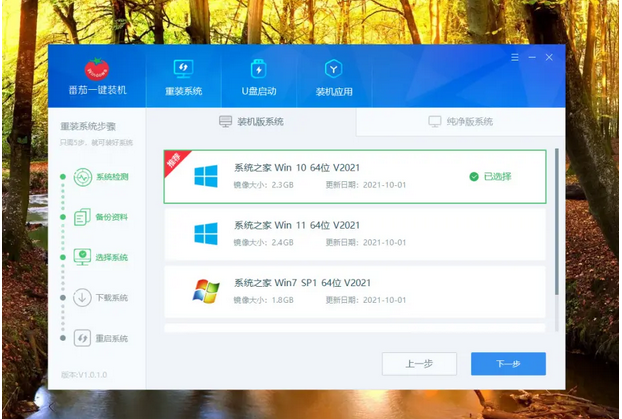Click the monitor icon on 装机版系统 tab

pyautogui.click(x=225, y=121)
